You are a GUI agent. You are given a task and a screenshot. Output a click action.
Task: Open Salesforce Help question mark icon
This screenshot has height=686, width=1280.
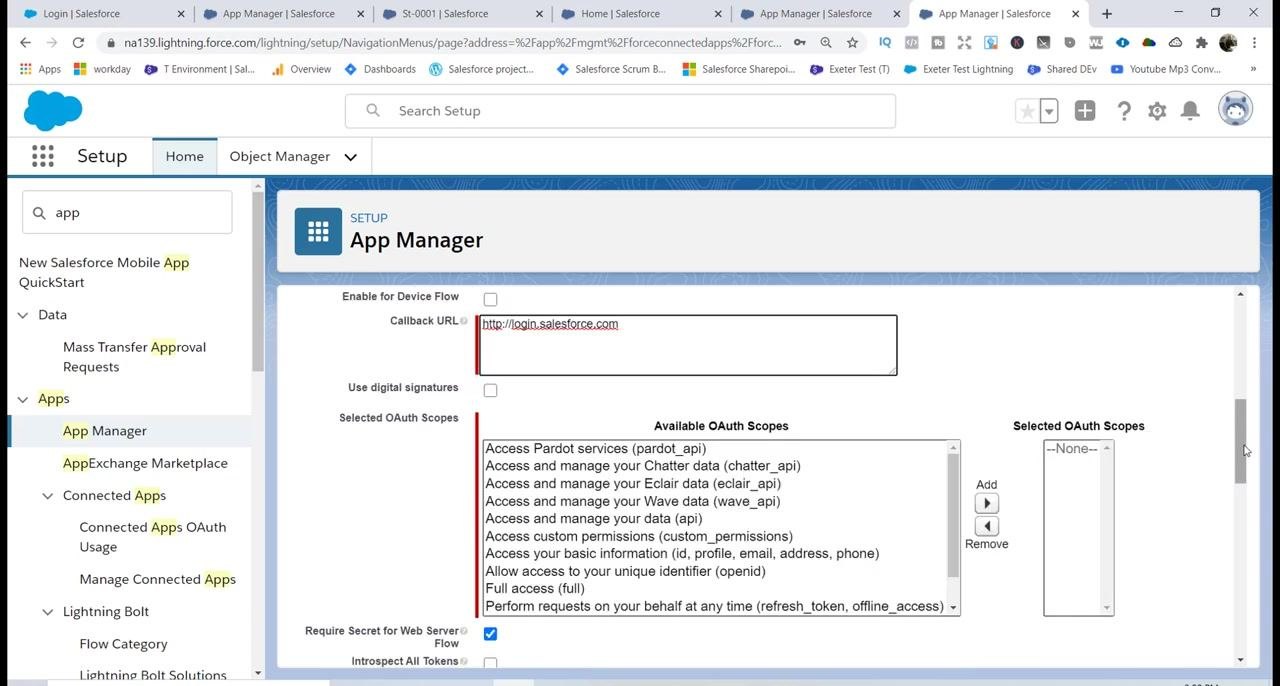(x=1124, y=111)
